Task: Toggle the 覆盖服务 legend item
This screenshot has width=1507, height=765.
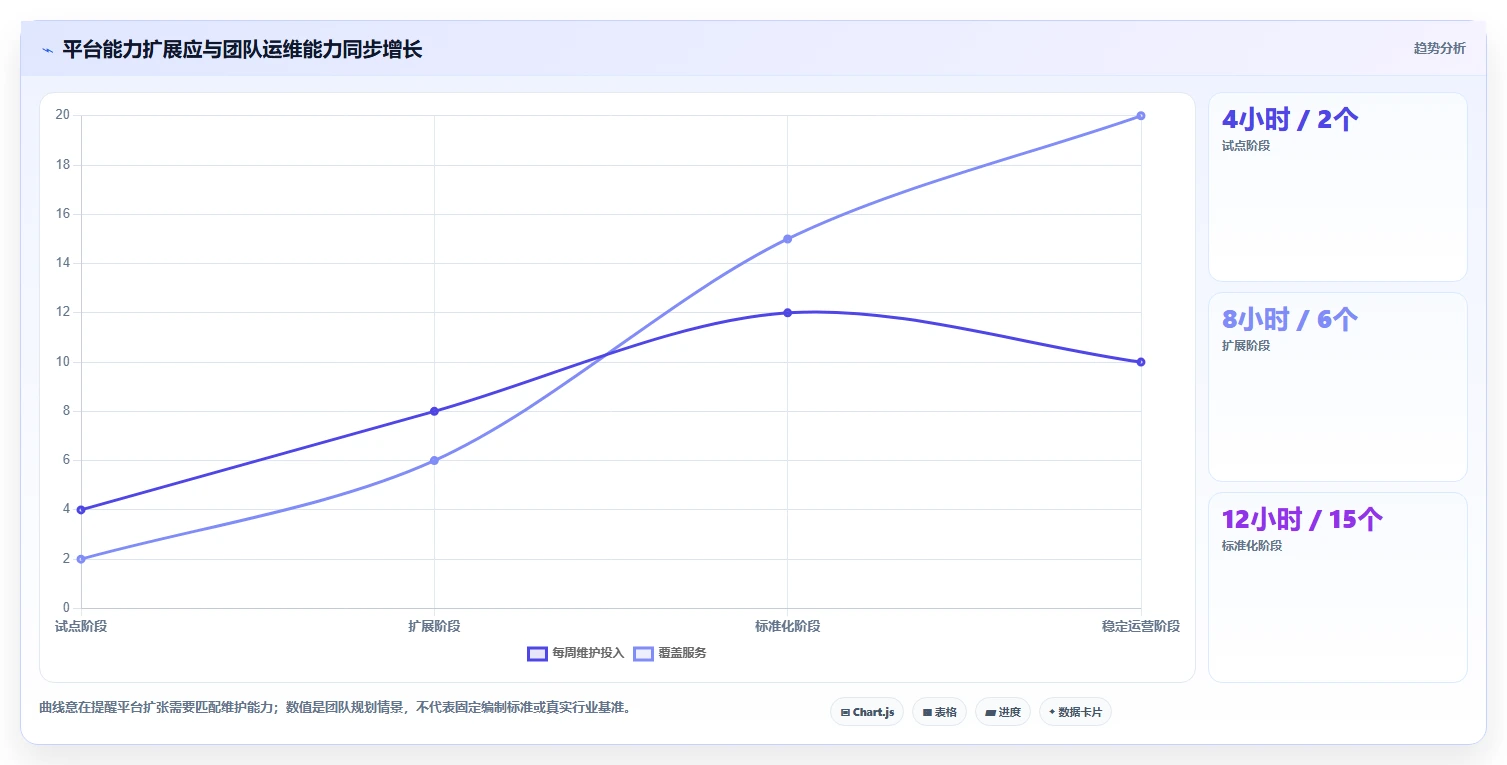Action: [x=670, y=653]
